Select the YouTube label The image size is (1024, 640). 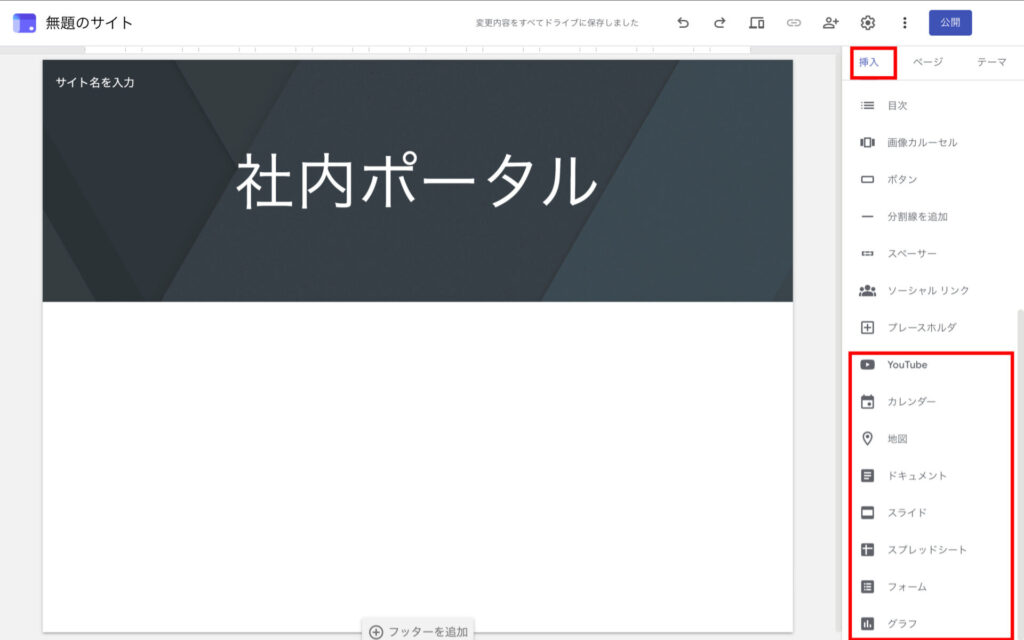(x=907, y=364)
